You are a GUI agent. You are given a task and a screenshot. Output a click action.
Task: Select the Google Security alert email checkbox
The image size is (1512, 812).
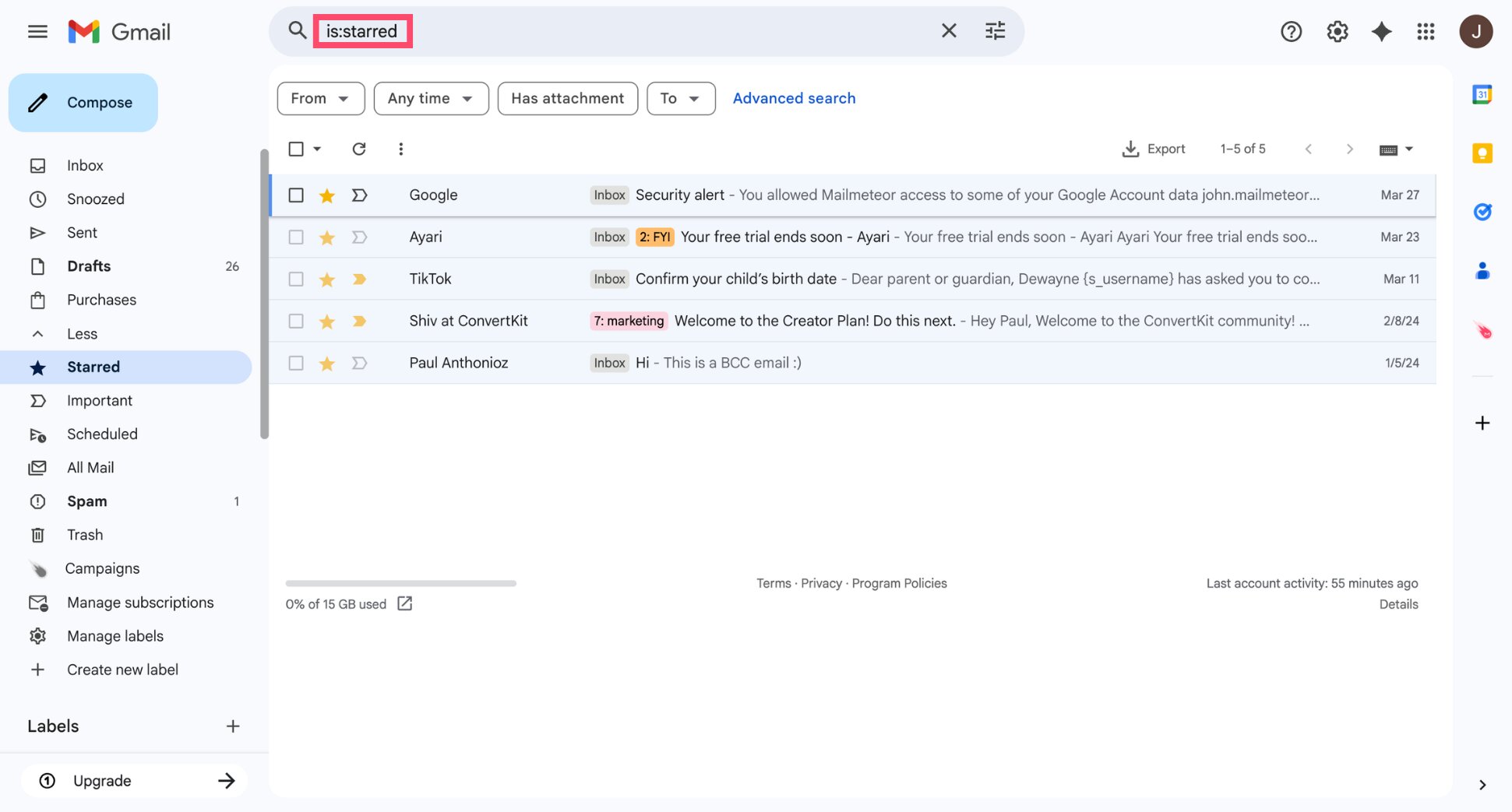point(296,195)
